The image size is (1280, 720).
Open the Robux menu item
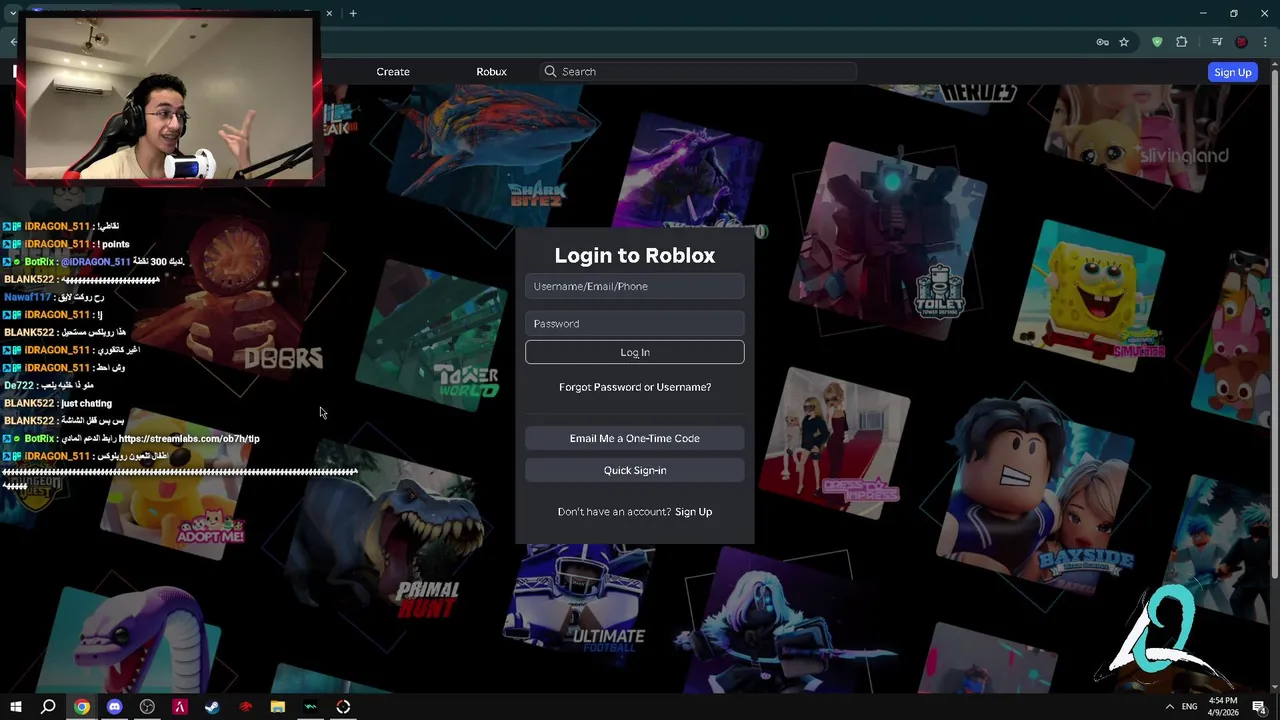(x=491, y=72)
